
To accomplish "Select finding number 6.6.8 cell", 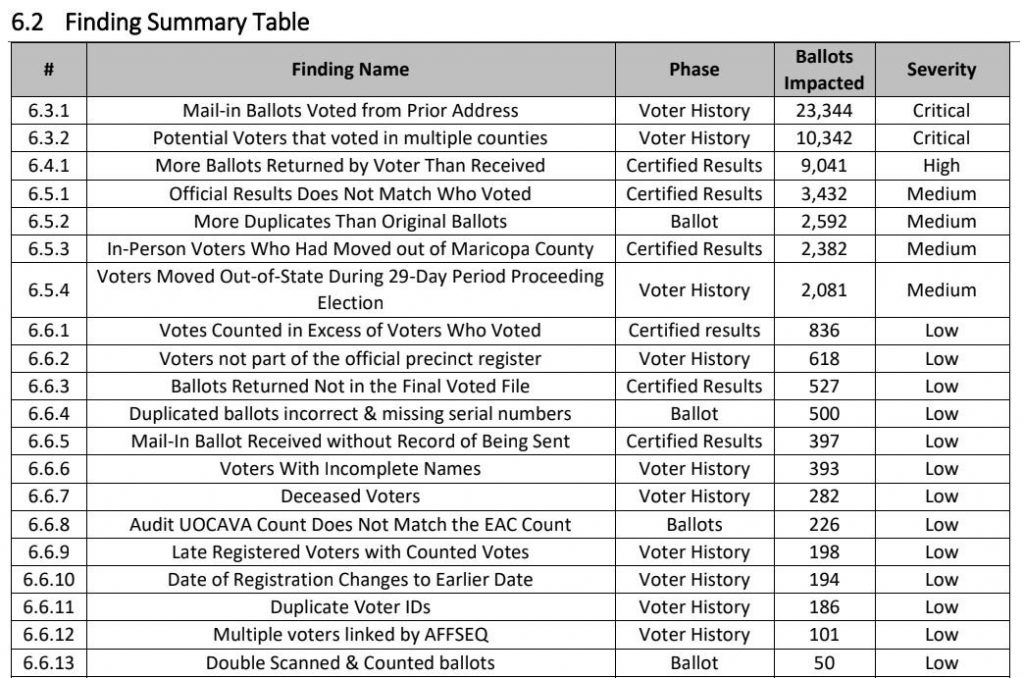I will pos(47,524).
